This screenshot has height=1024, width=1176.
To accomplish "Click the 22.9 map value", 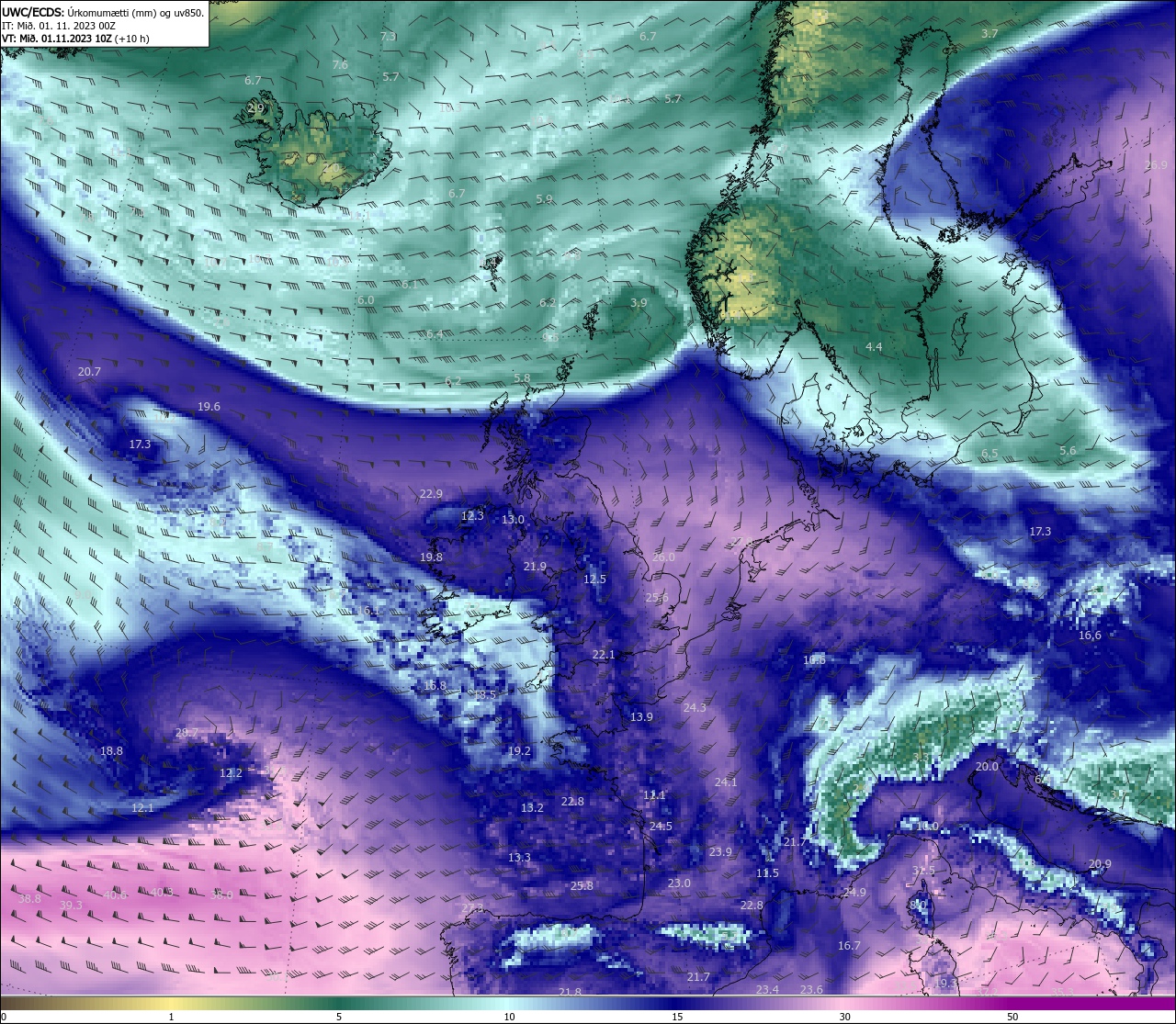I will (x=431, y=494).
